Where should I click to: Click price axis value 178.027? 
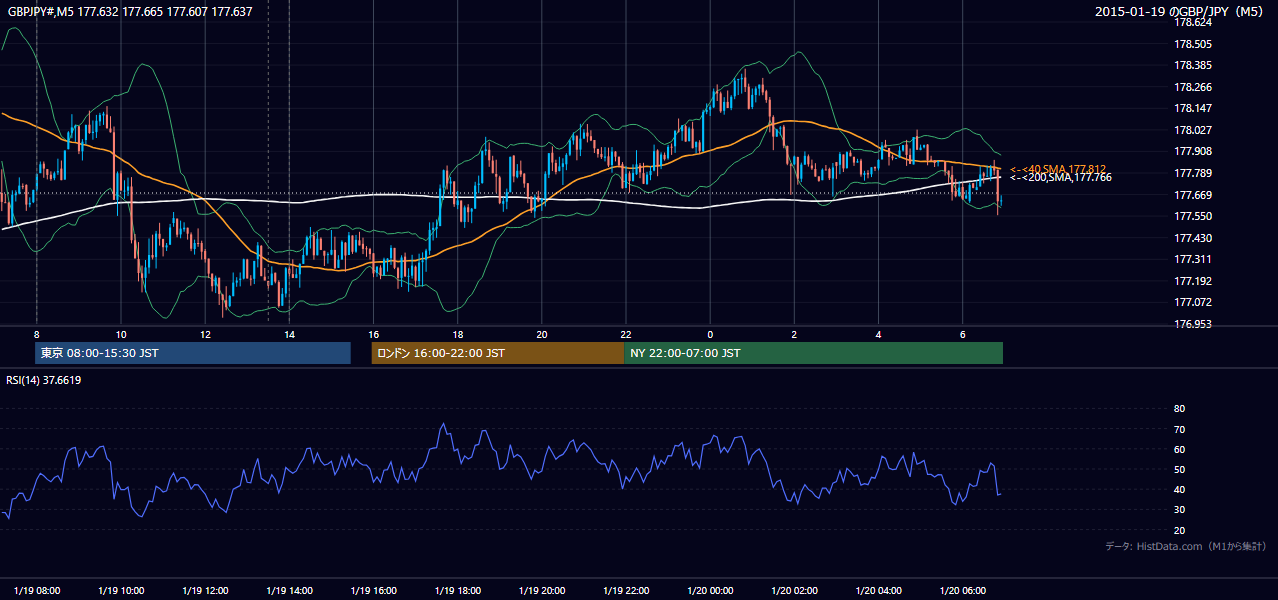click(1193, 130)
